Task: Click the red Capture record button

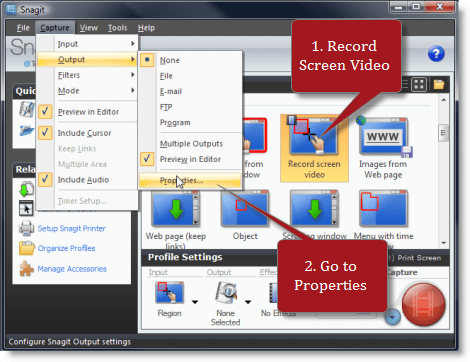Action: (423, 304)
